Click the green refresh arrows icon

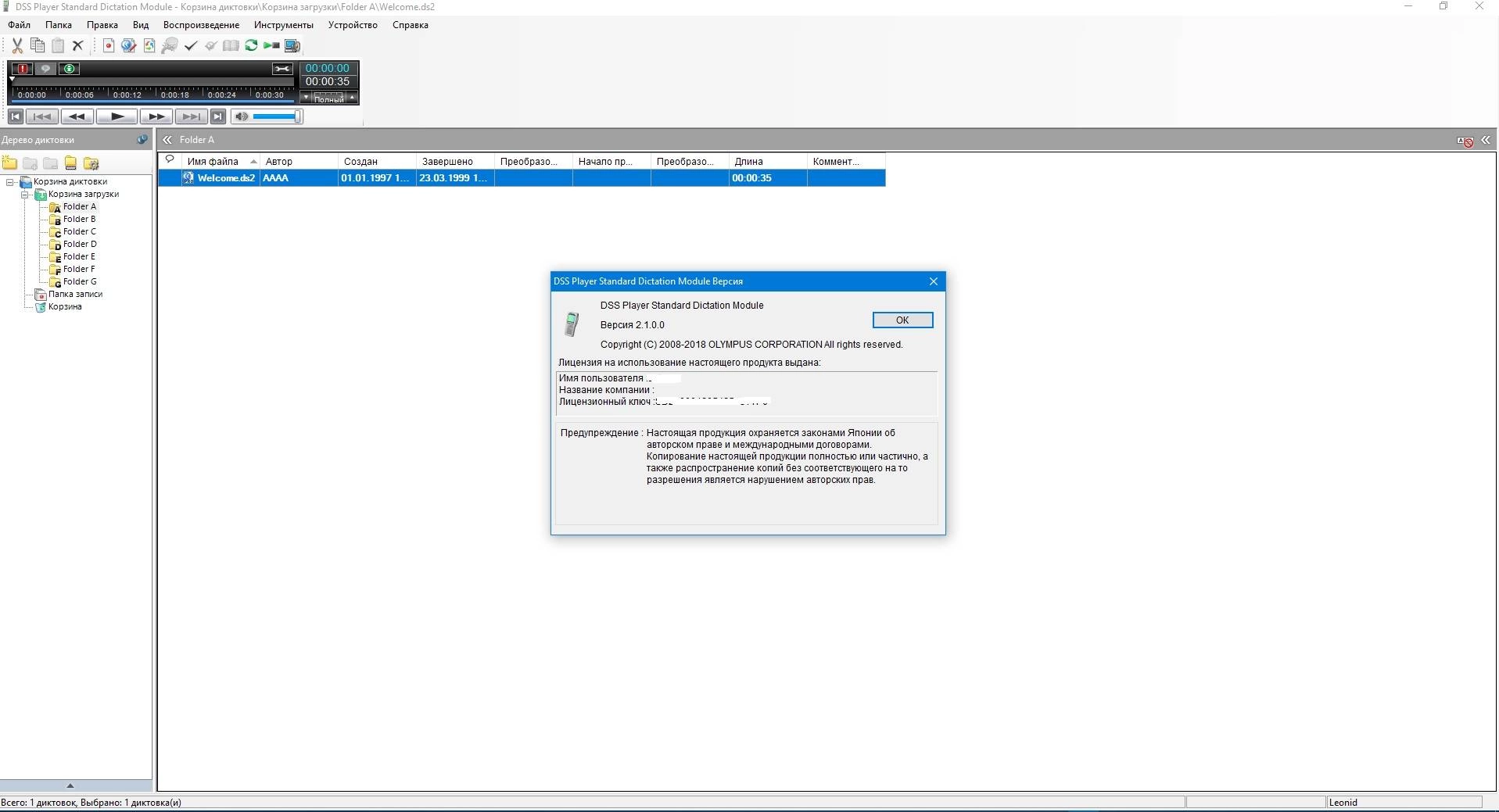tap(251, 45)
